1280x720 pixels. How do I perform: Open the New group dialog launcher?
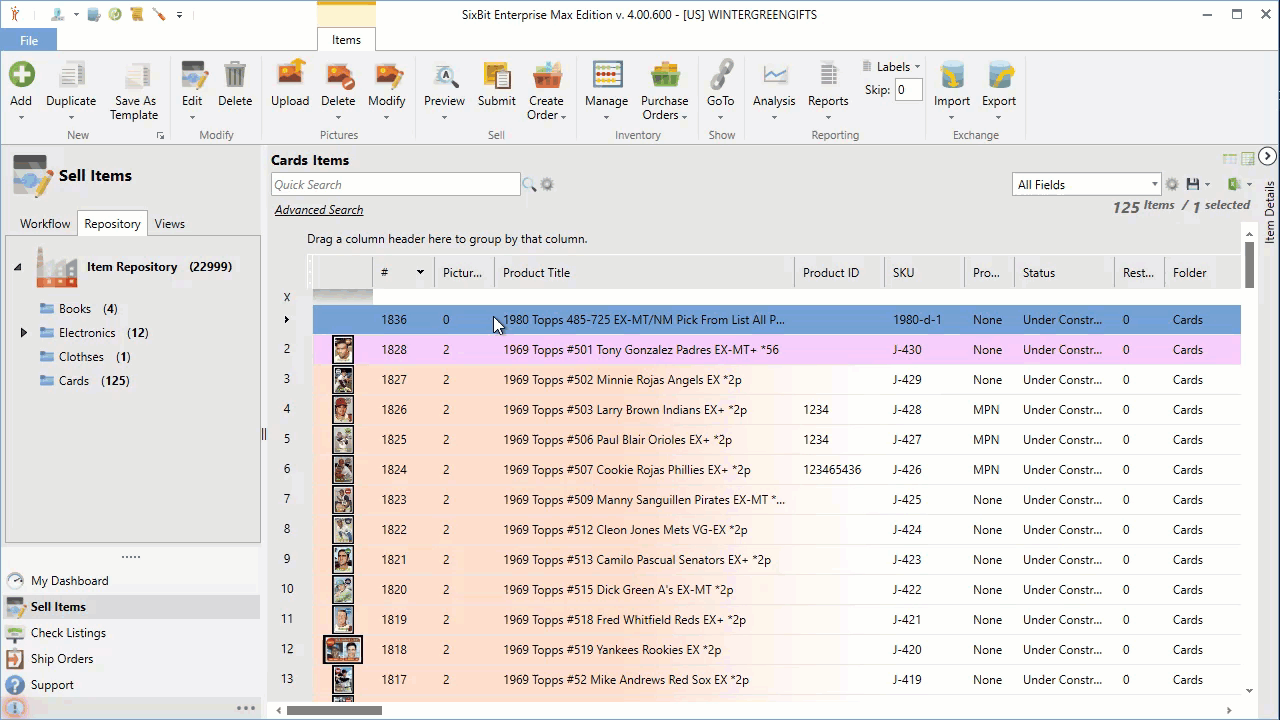point(160,136)
